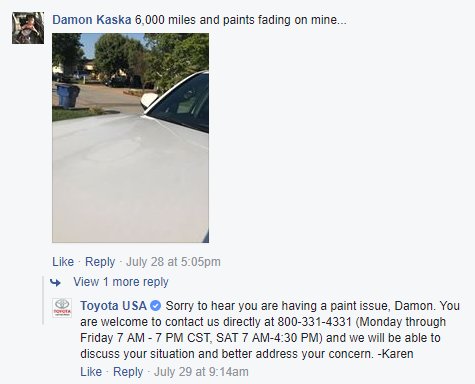Click the -Karen signature in Toyota's reply
The image size is (475, 384).
[x=395, y=354]
